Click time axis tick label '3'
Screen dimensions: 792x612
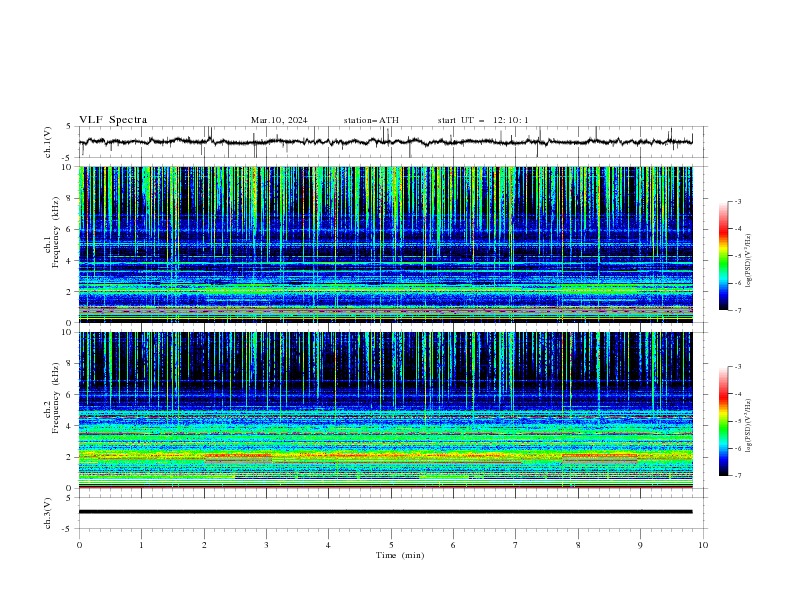click(x=266, y=545)
